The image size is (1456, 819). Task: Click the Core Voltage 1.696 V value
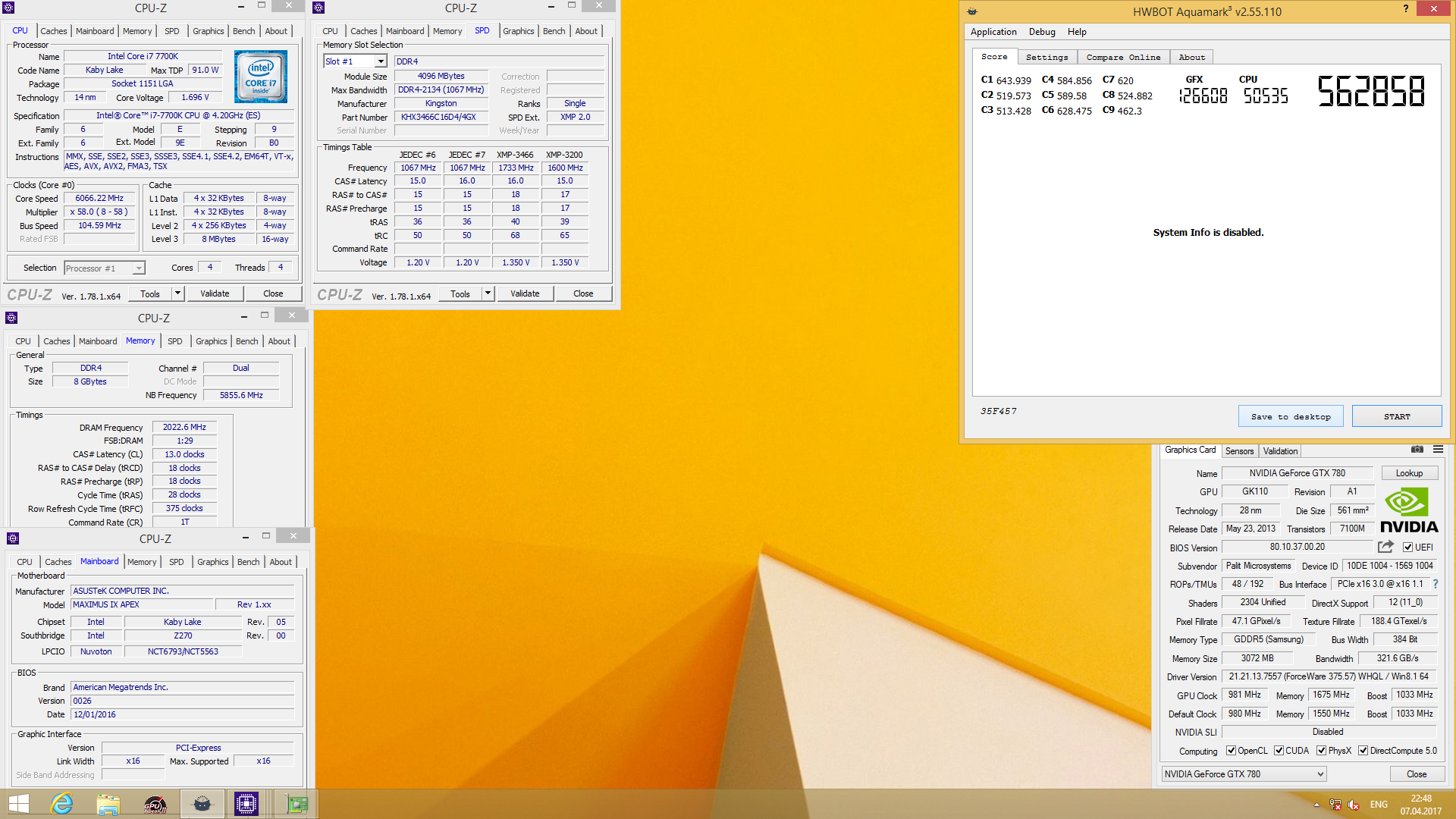click(x=195, y=97)
